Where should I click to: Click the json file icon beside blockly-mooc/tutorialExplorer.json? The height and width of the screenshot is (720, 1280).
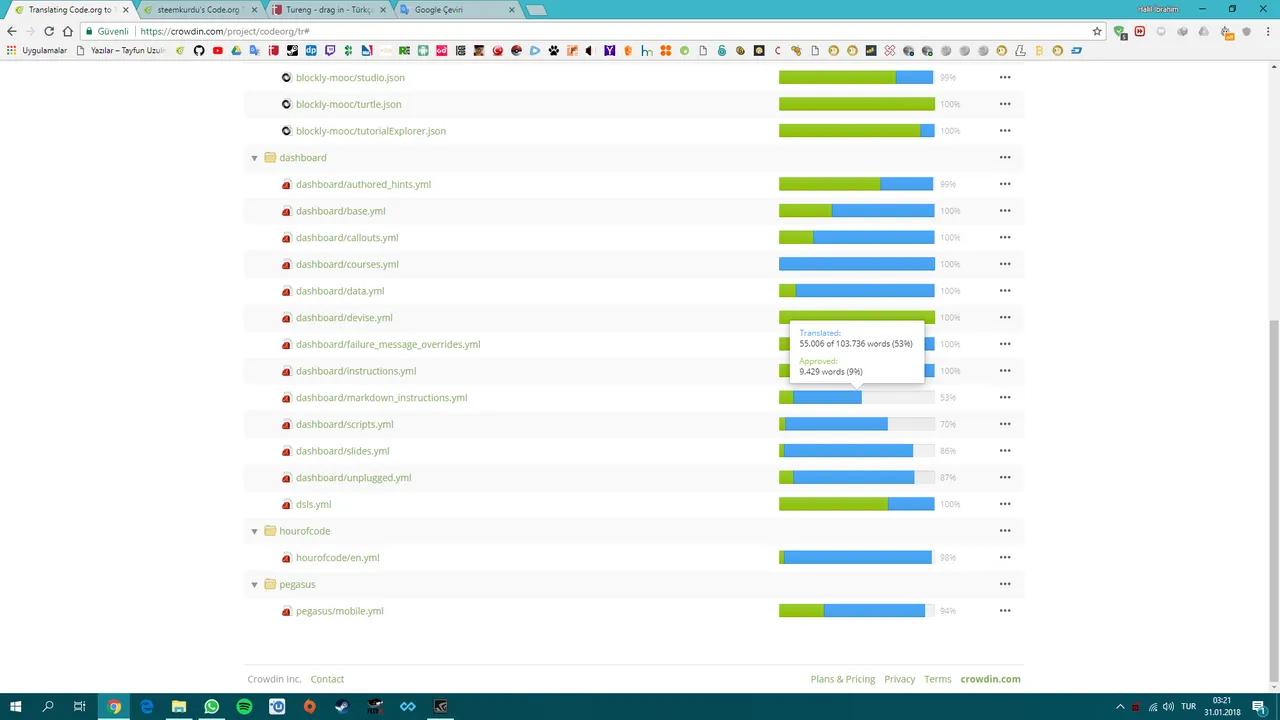pos(286,131)
